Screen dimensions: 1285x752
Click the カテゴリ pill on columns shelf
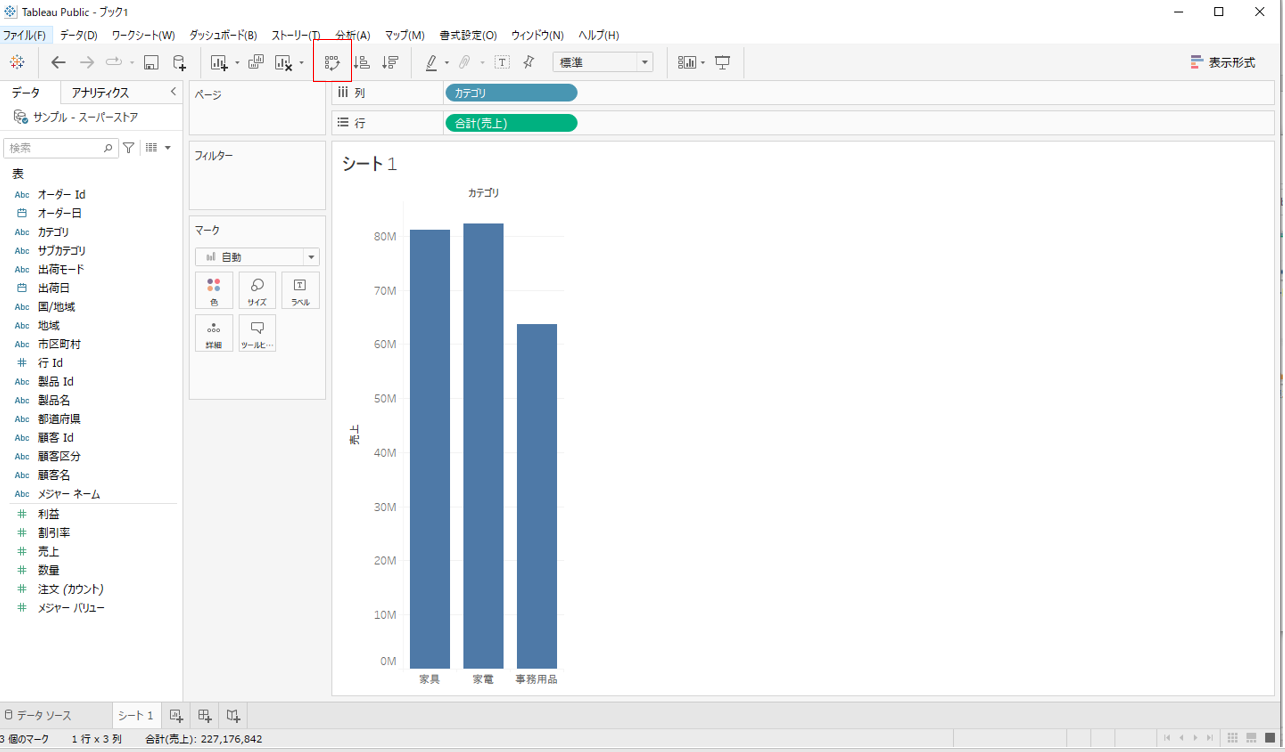[511, 93]
